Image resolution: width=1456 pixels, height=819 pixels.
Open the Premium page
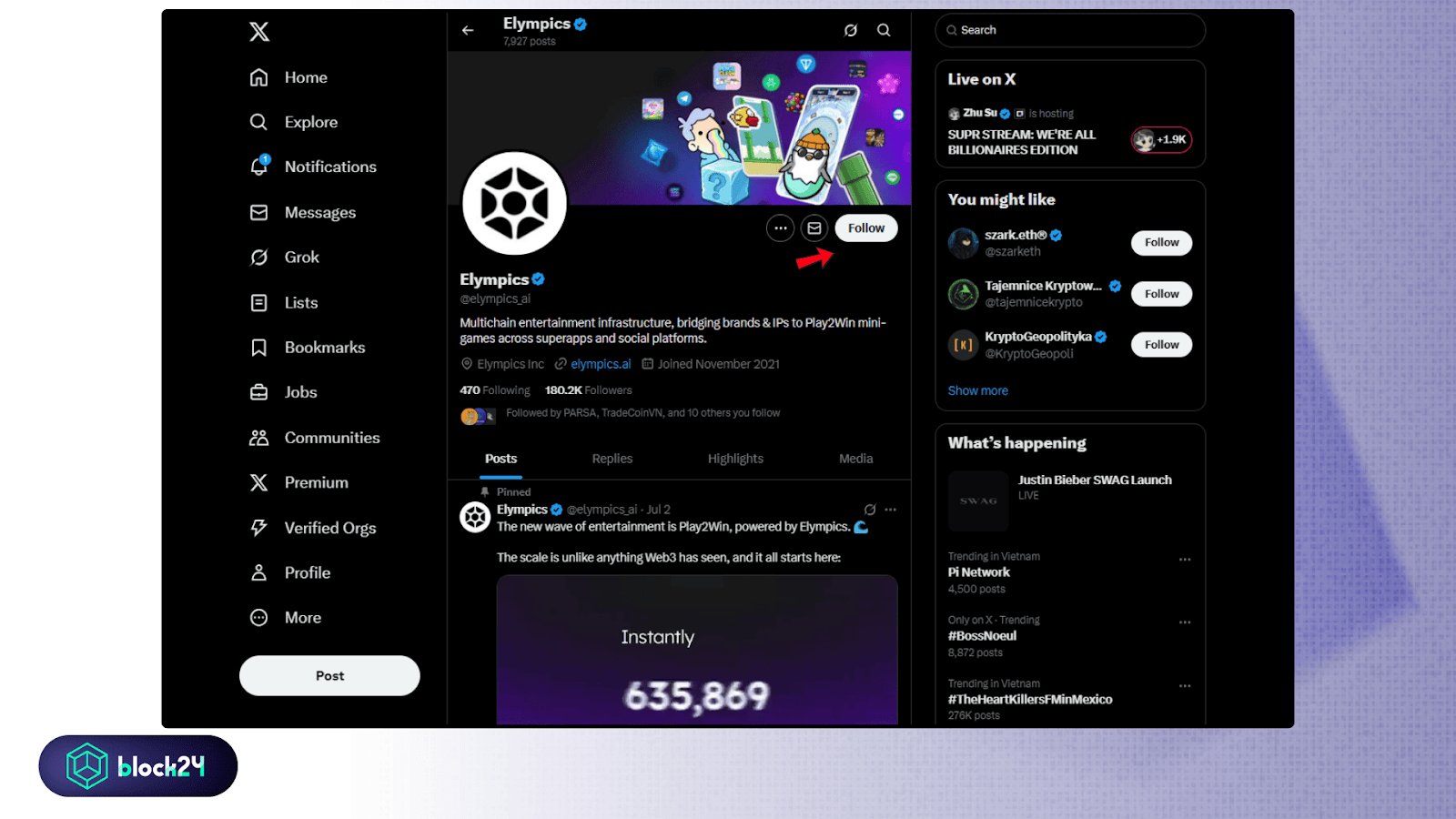coord(298,482)
